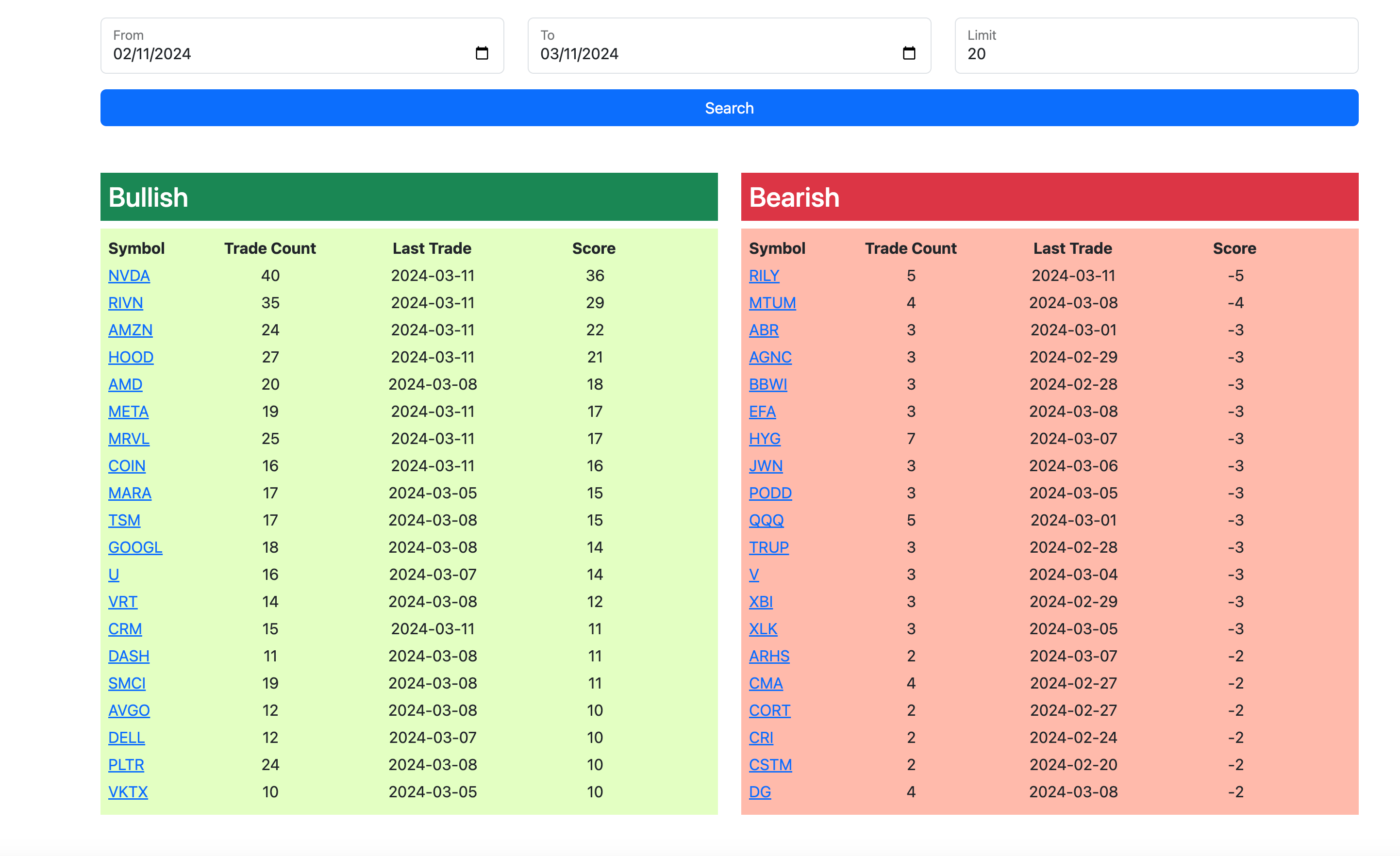
Task: Open the To date calendar picker icon
Action: pos(909,53)
